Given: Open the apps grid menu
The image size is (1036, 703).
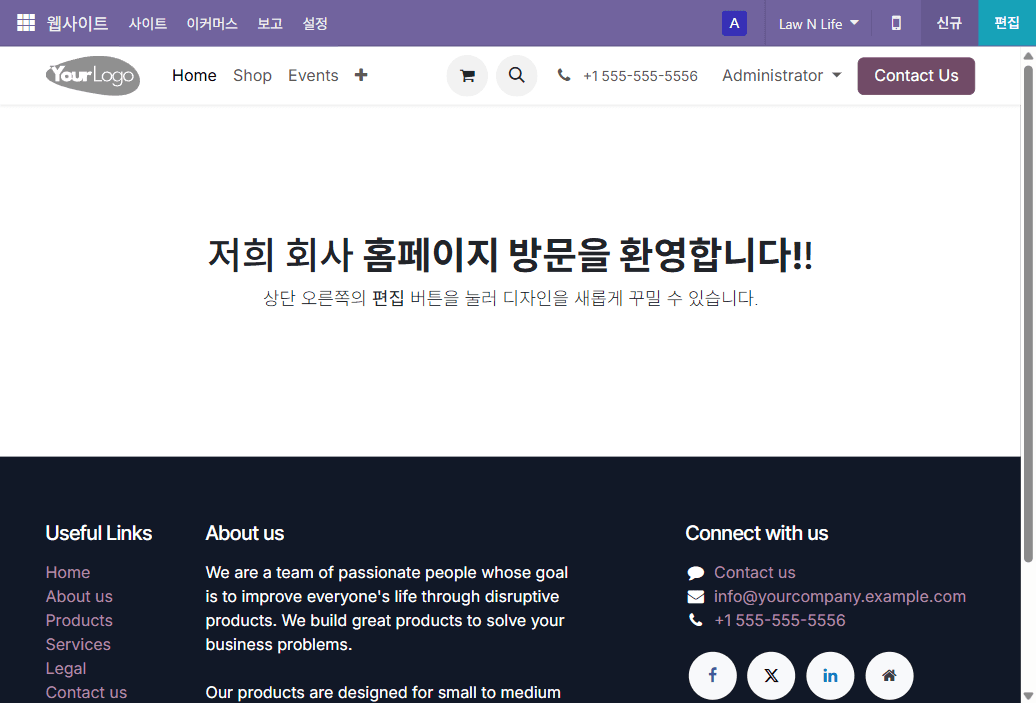Looking at the screenshot, I should [x=25, y=23].
